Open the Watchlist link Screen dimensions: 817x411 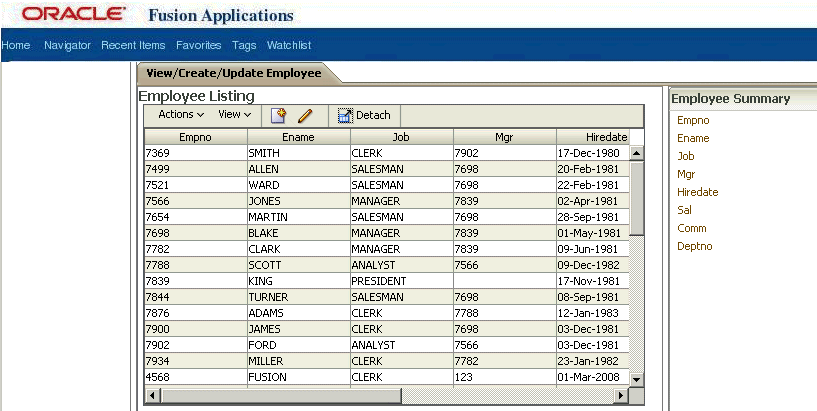click(289, 45)
